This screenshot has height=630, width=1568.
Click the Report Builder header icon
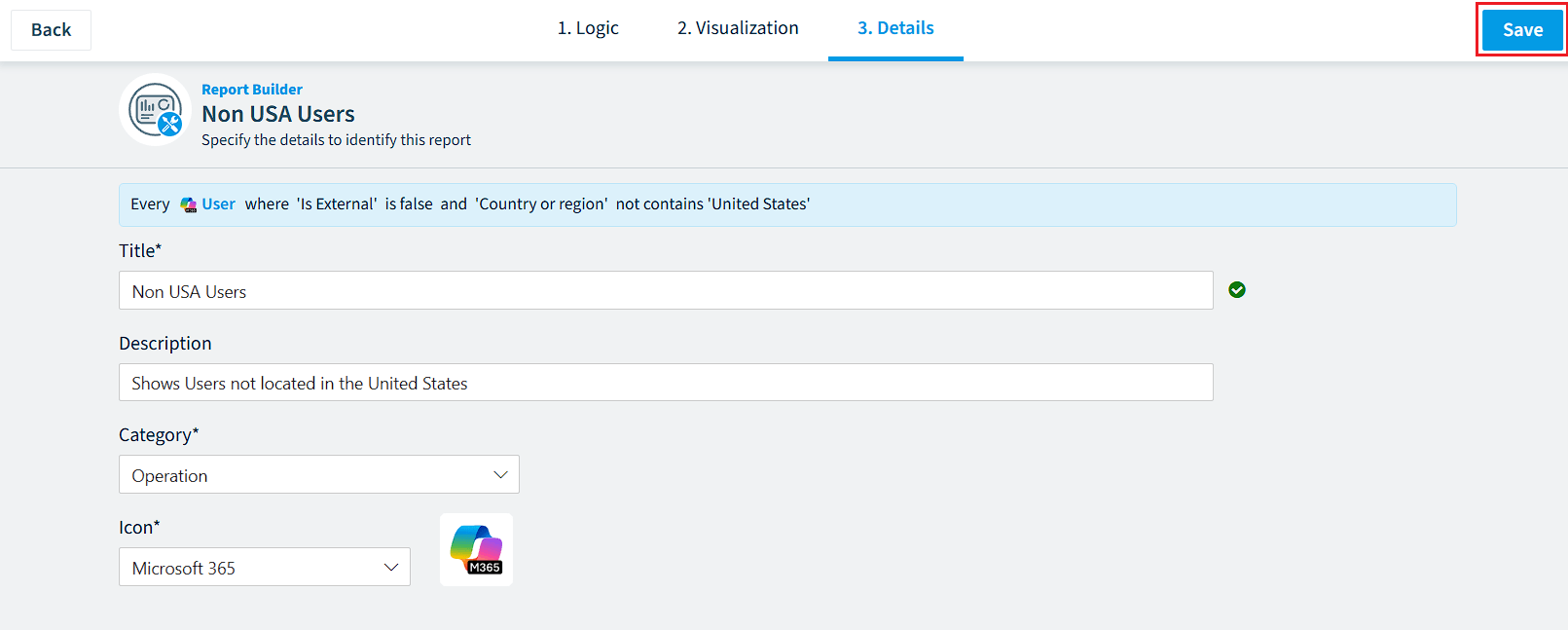(156, 110)
